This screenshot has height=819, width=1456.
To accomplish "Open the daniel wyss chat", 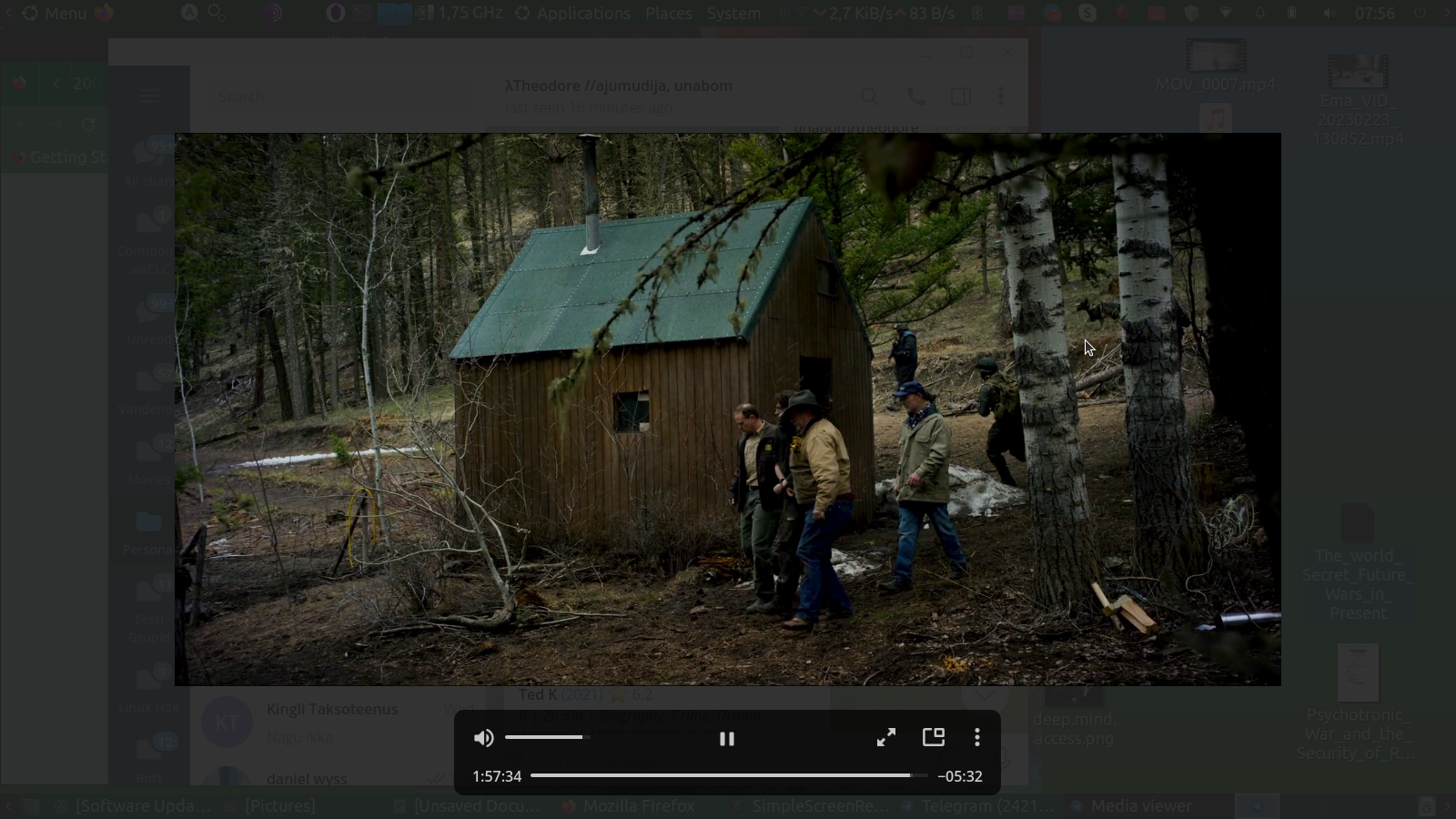I will (337, 776).
